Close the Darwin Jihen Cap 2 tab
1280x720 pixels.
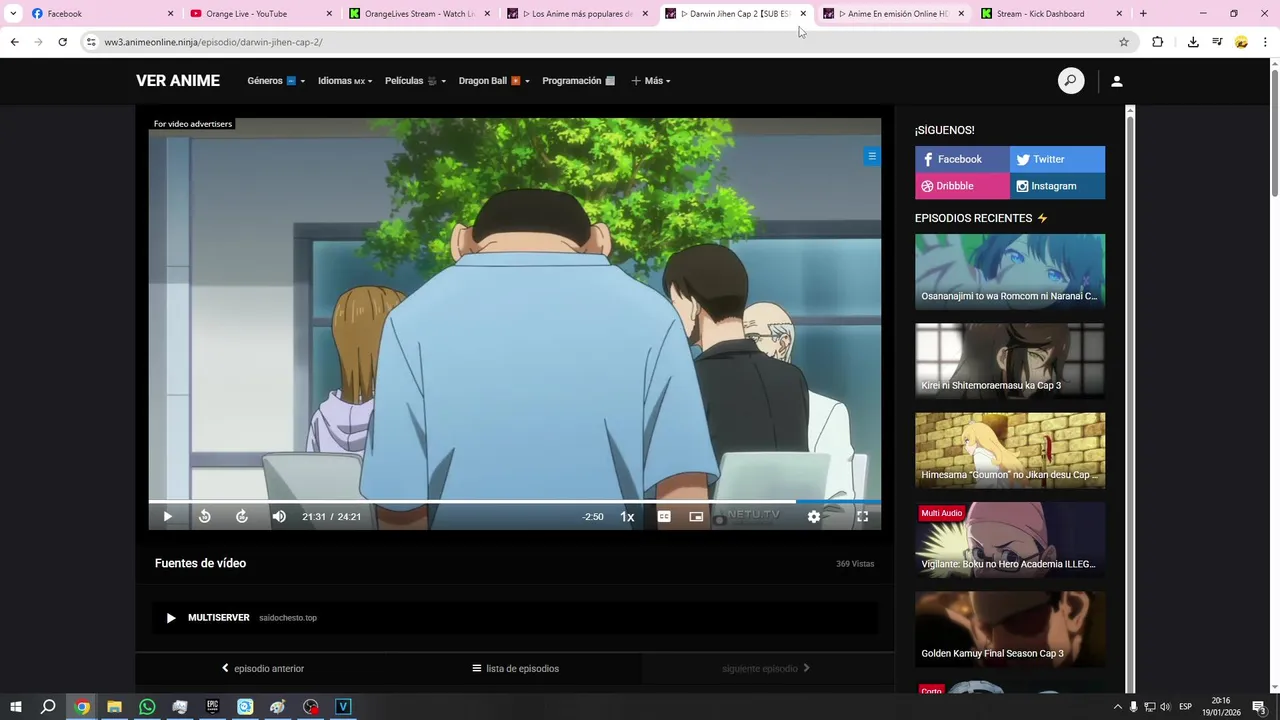tap(803, 14)
